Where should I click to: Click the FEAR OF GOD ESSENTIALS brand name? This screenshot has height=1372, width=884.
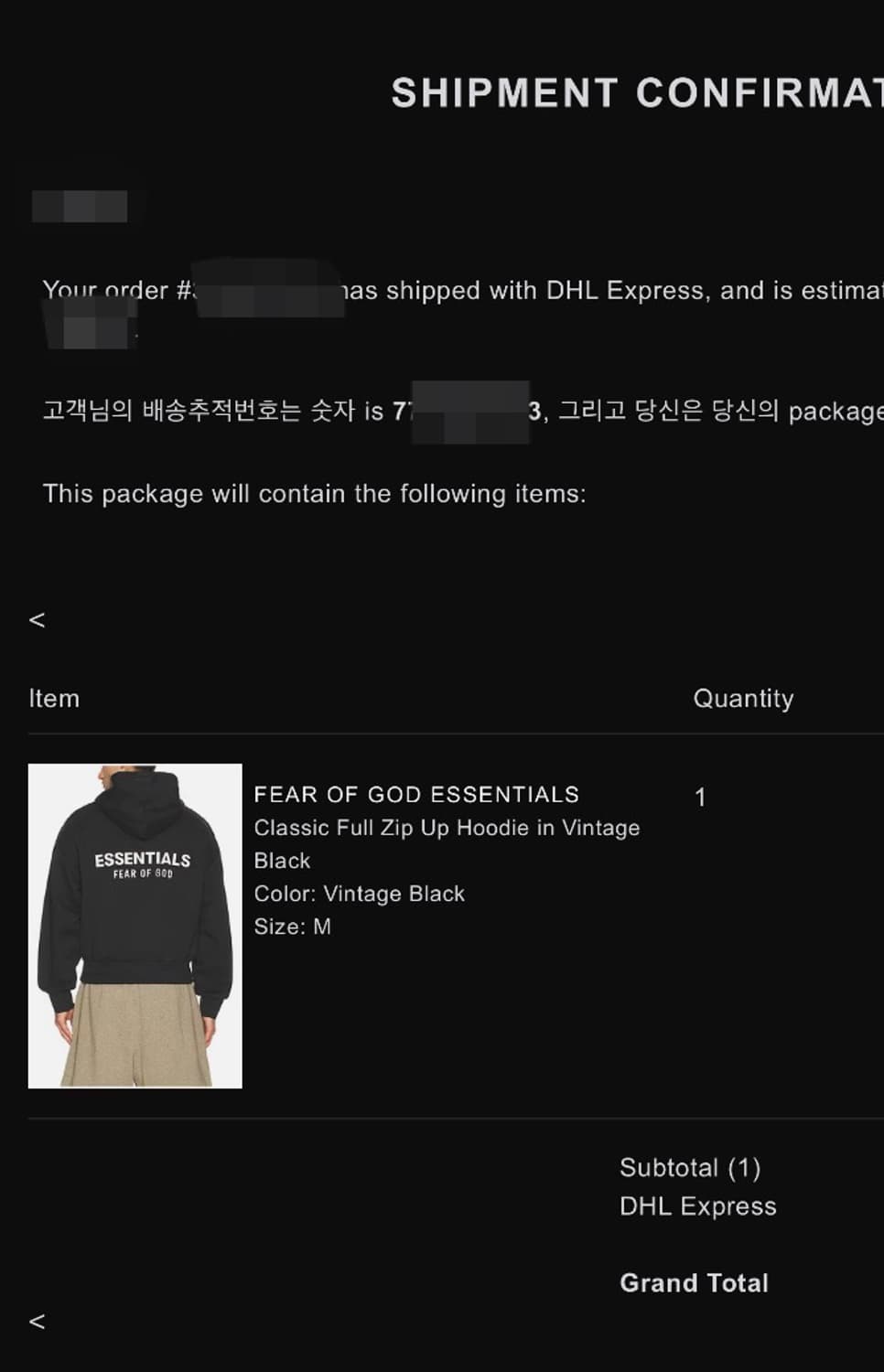coord(416,794)
